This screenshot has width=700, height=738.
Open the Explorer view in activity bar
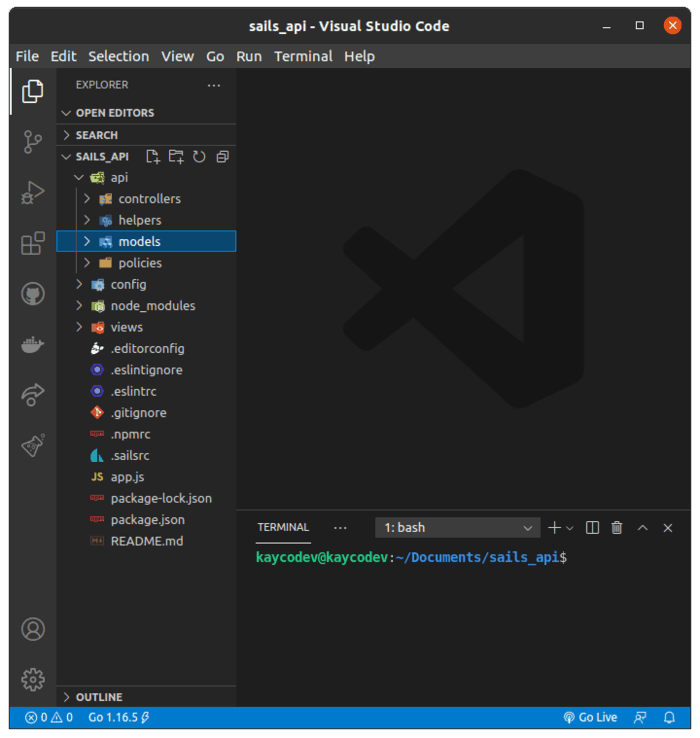(x=32, y=91)
